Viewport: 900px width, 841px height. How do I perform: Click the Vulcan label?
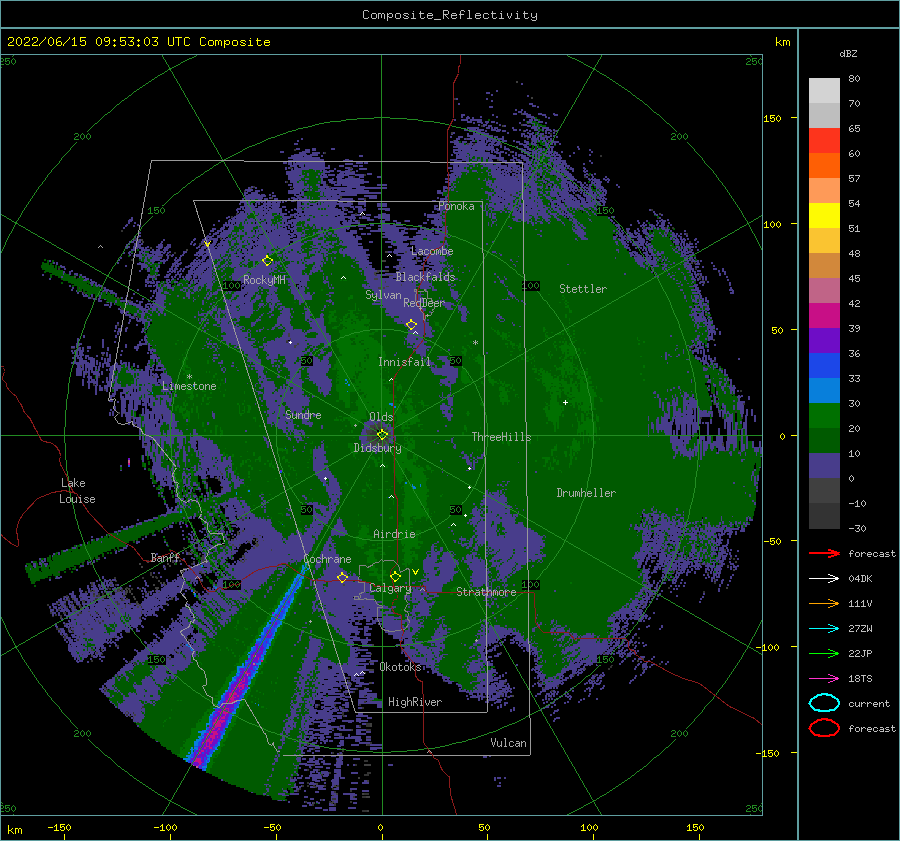(x=509, y=743)
